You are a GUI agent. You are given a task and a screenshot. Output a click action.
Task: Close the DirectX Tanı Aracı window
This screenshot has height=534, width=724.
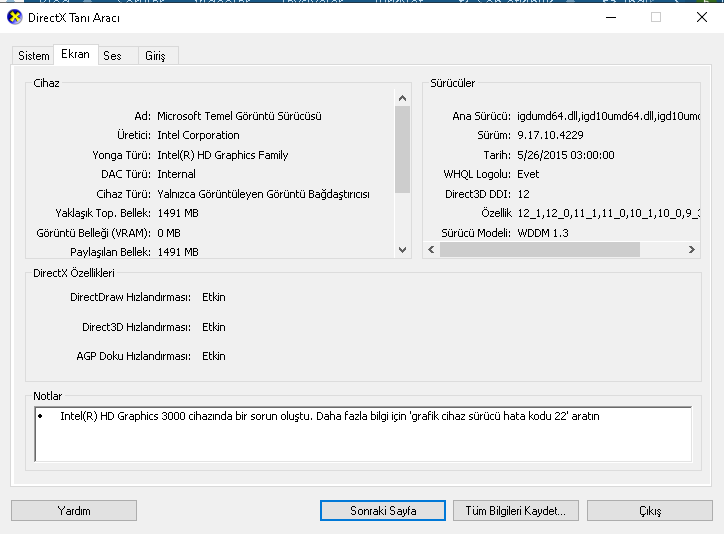tap(701, 18)
